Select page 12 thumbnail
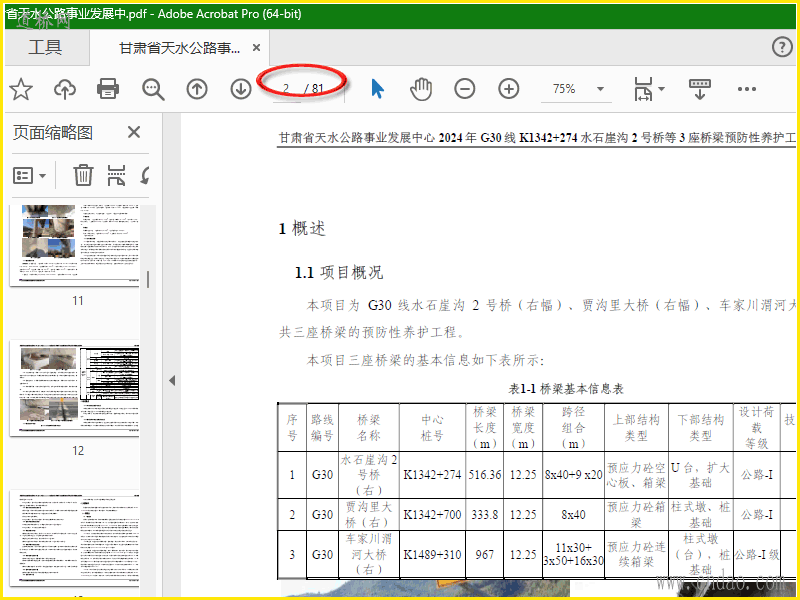Image resolution: width=800 pixels, height=600 pixels. click(74, 389)
